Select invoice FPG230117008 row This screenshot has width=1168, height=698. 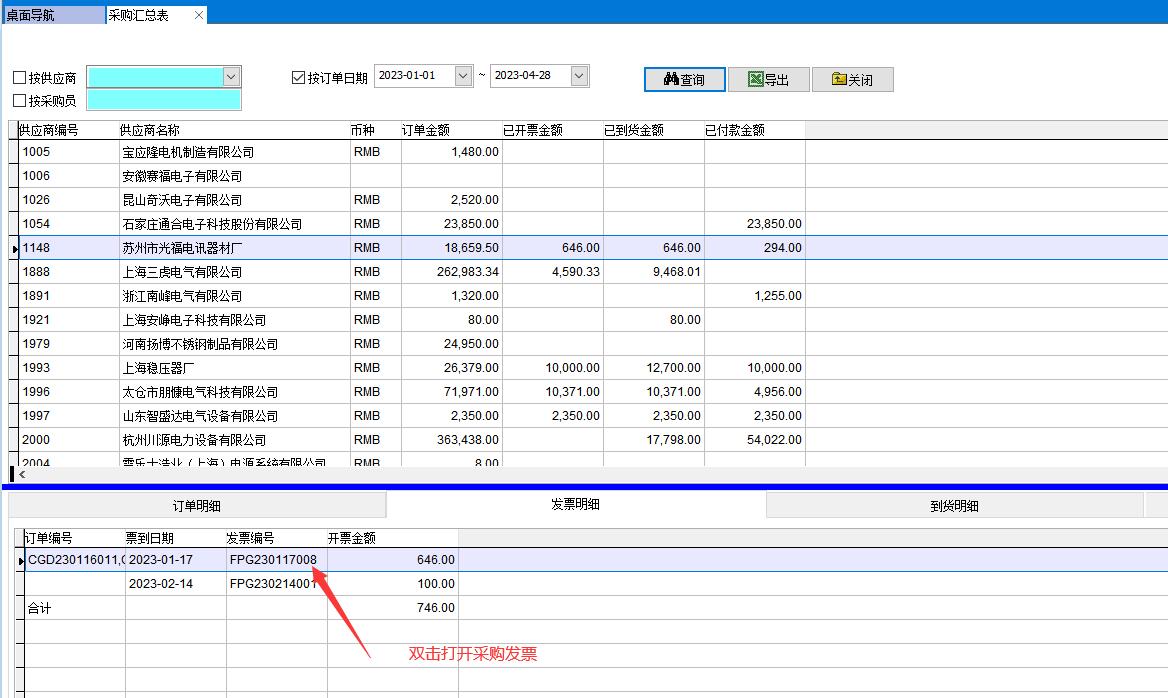(273, 560)
